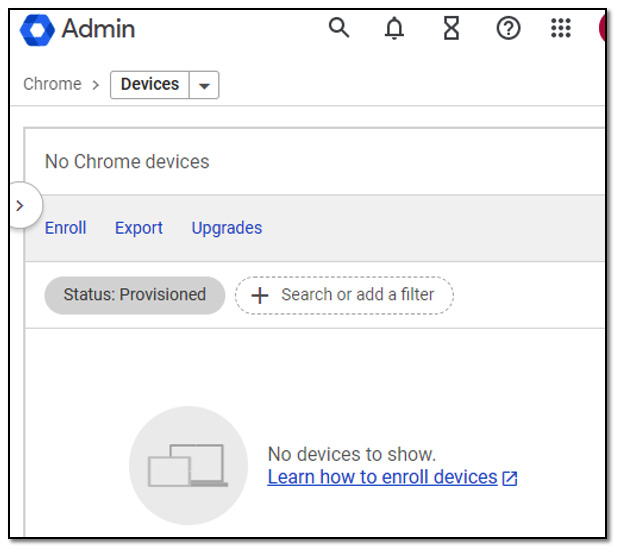620x555 pixels.
Task: Open the Google apps grid
Action: [561, 28]
